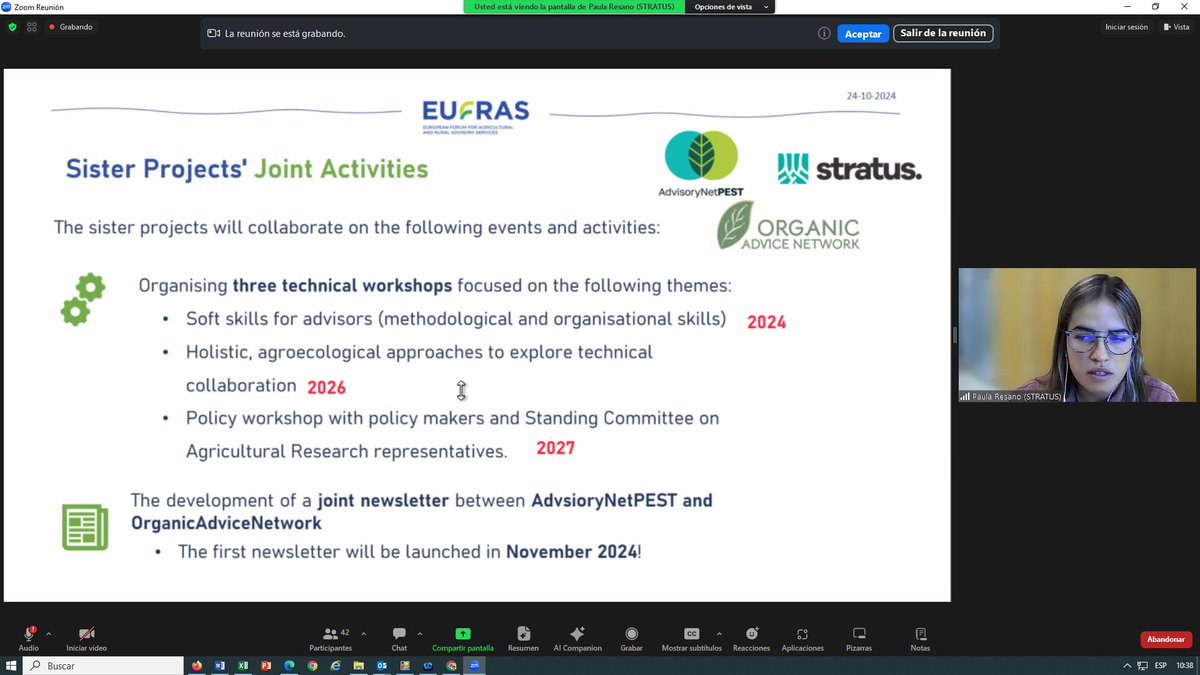Click the 10:38 taskbar clock

point(1184,665)
